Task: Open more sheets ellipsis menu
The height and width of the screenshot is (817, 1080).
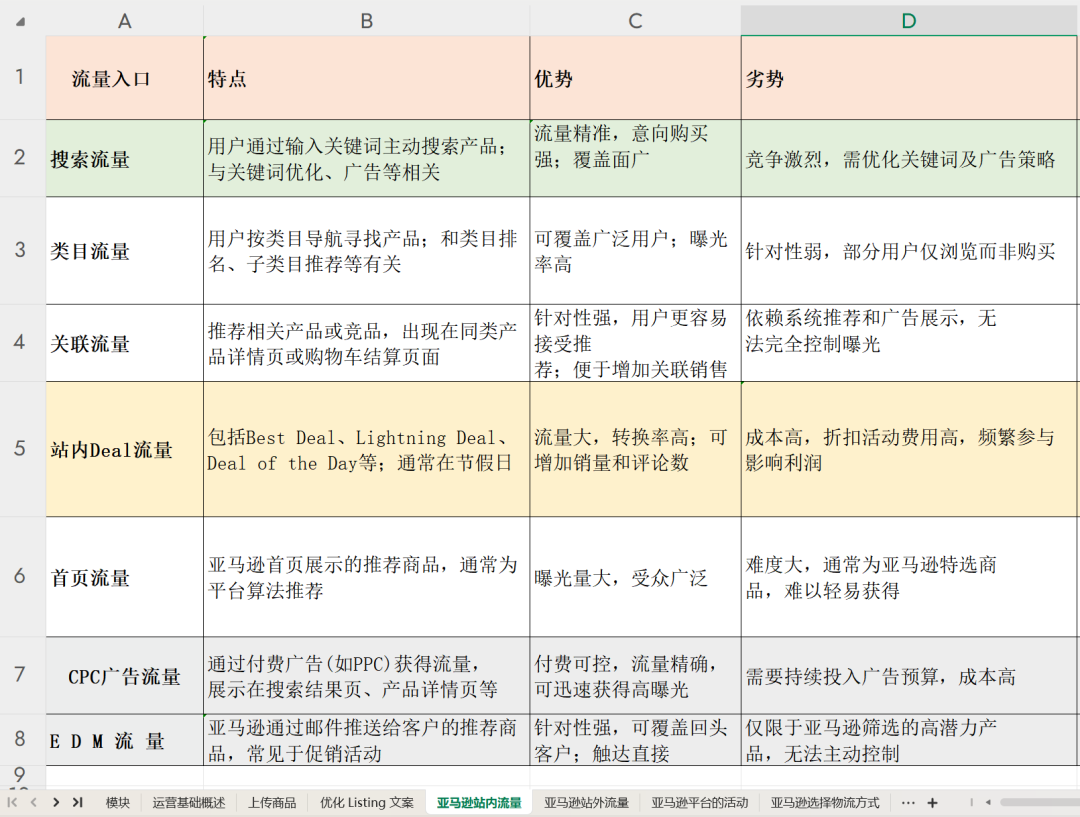Action: point(908,803)
